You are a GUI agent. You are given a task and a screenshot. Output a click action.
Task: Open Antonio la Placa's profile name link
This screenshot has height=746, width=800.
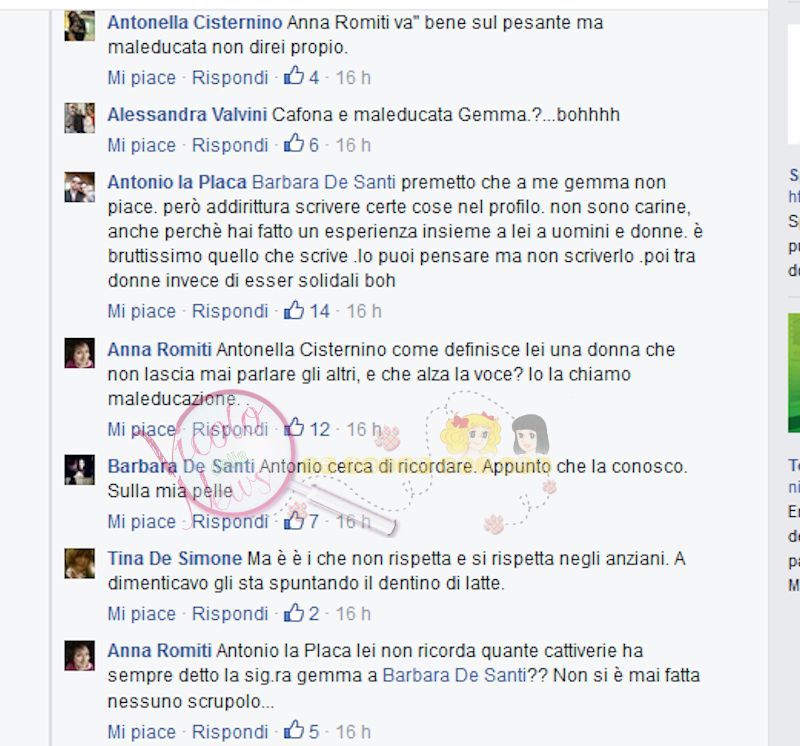point(177,182)
